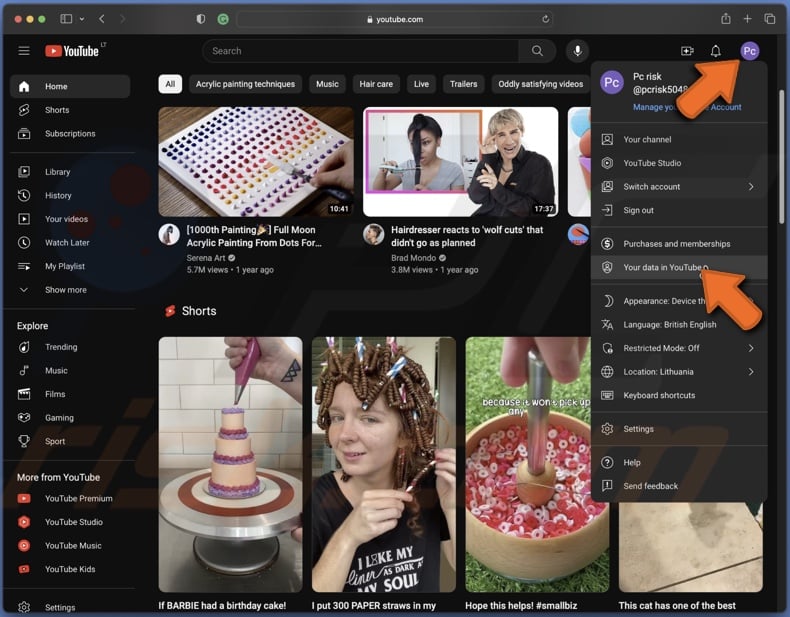Image resolution: width=790 pixels, height=617 pixels.
Task: Start voice search with microphone
Action: pos(577,51)
